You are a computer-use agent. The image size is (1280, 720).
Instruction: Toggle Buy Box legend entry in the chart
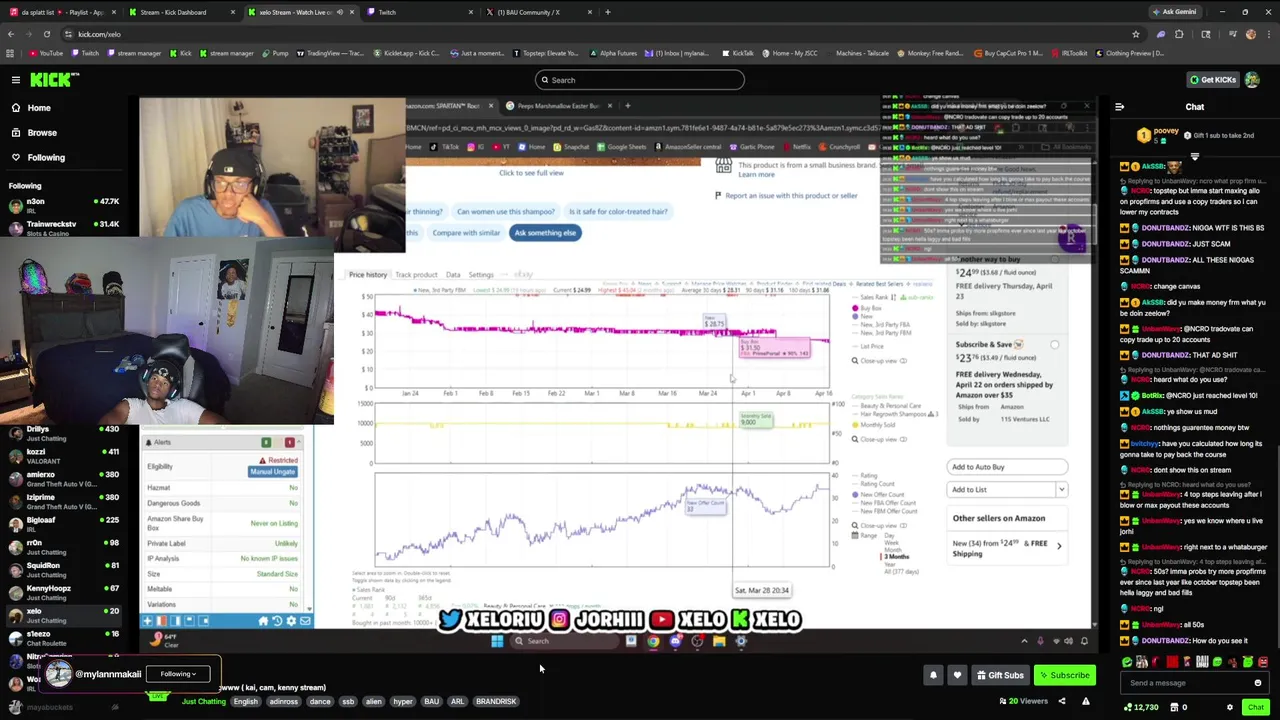pos(867,308)
